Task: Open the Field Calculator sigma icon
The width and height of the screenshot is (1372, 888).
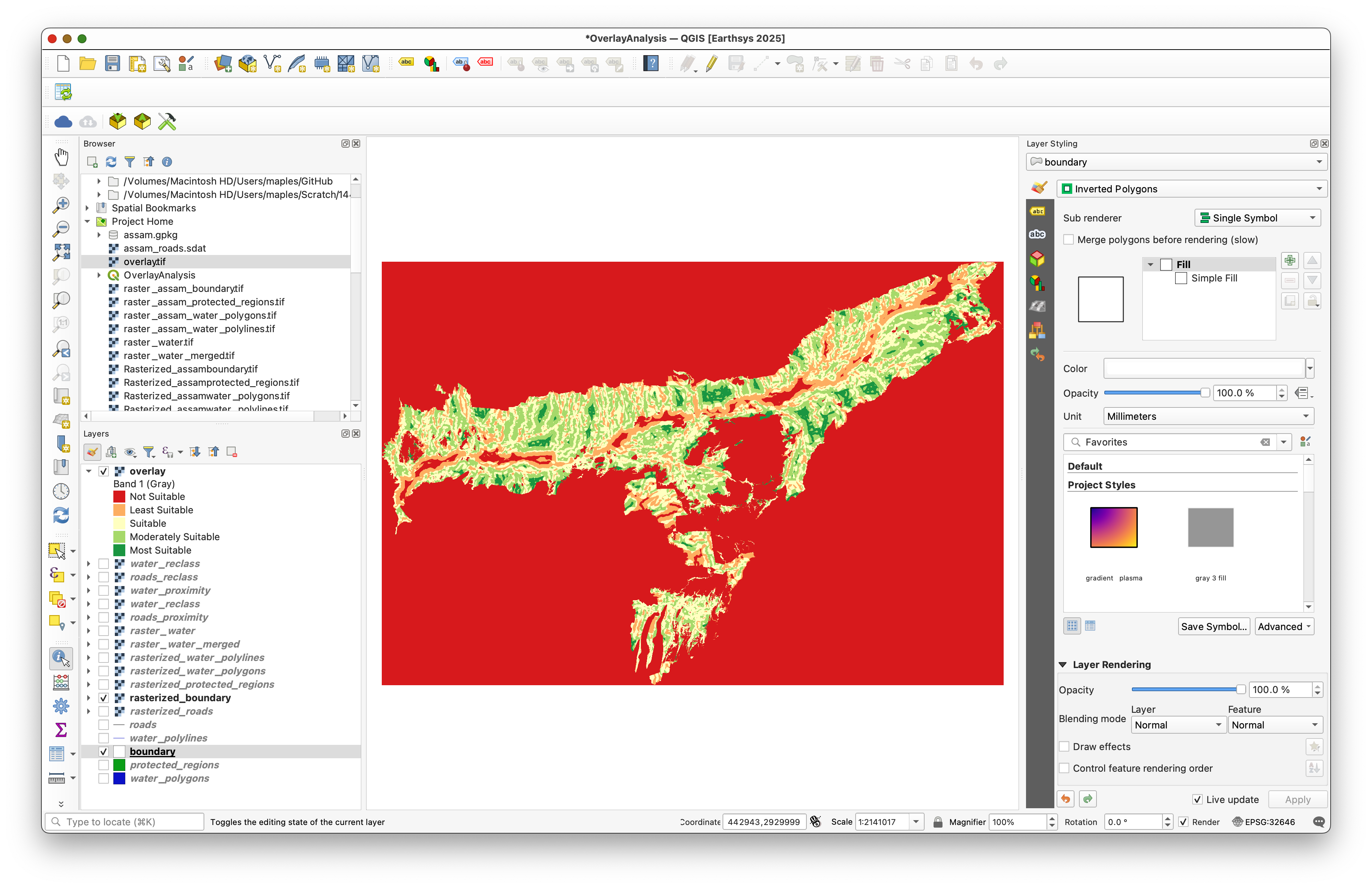Action: point(61,730)
